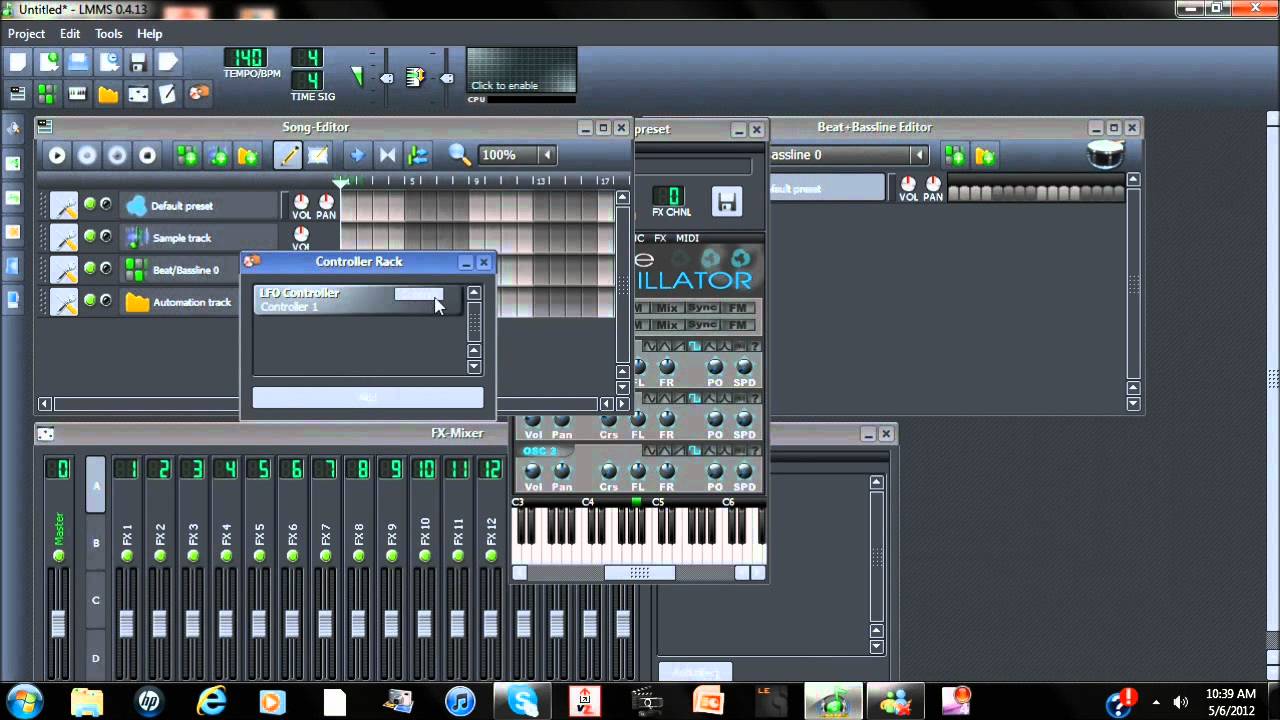Show Beat+Bassline Editor toolbar icon
Screen dimensions: 1280x720
tap(48, 94)
